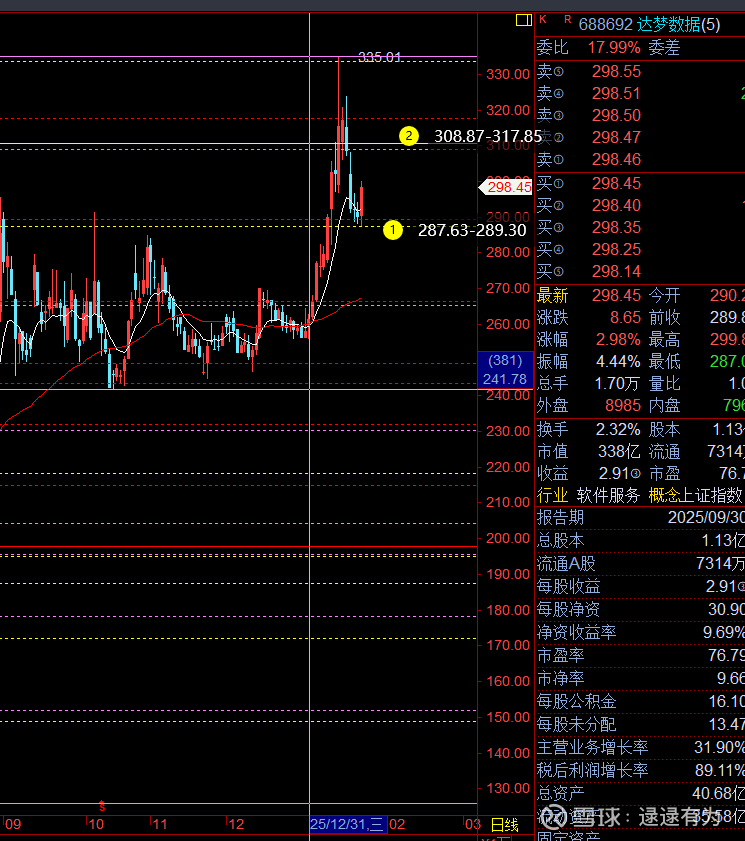This screenshot has width=745, height=841.
Task: Click the 308.87-317.85 range annotation
Action: pyautogui.click(x=488, y=136)
